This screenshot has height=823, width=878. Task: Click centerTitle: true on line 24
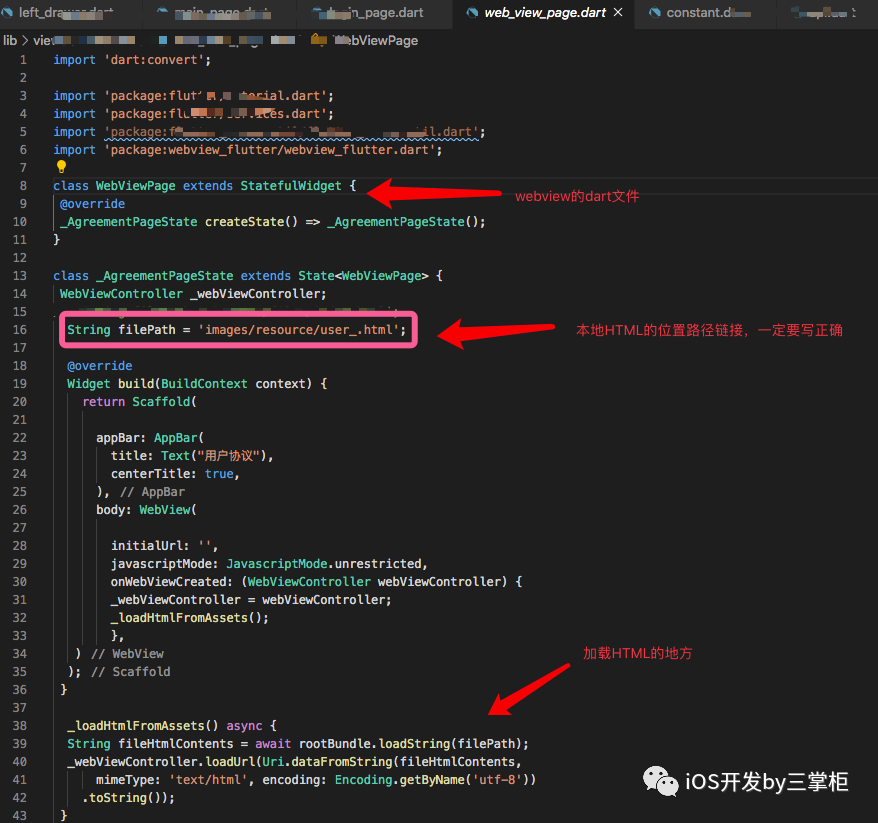click(x=172, y=474)
